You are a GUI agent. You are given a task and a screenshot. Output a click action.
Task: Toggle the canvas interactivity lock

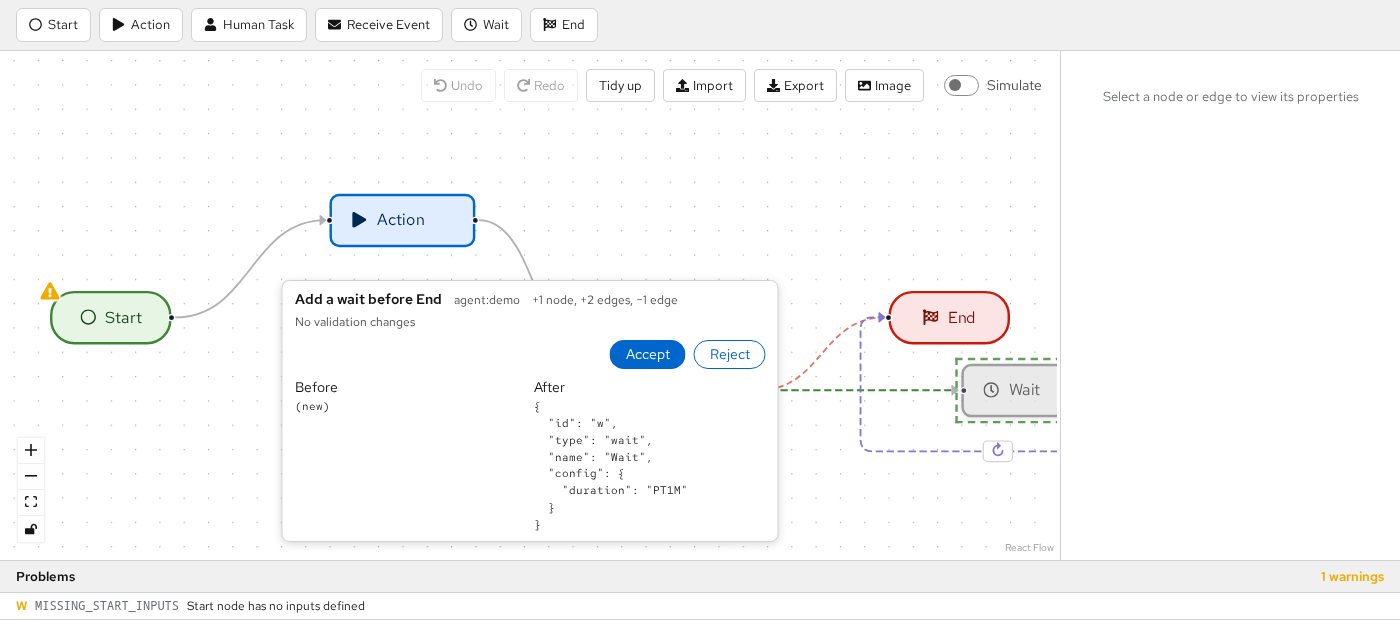click(x=31, y=528)
